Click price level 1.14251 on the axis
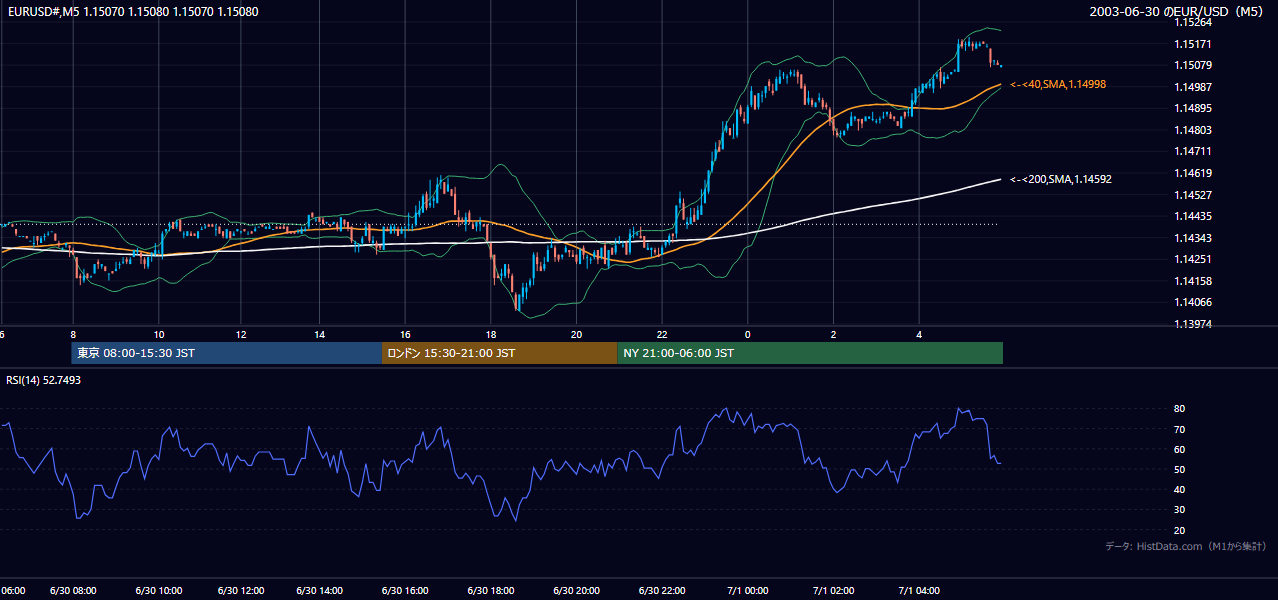This screenshot has height=600, width=1278. [1193, 260]
